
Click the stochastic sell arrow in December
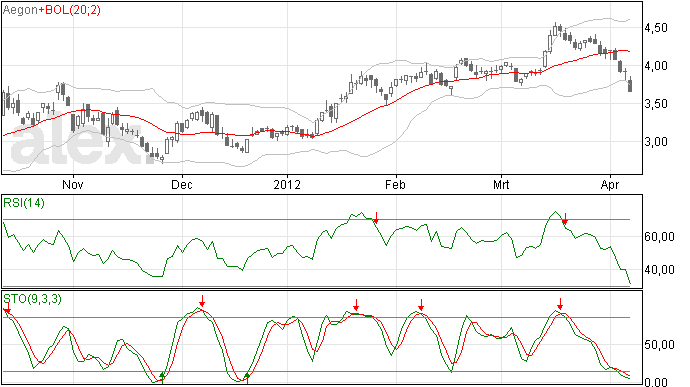(202, 301)
